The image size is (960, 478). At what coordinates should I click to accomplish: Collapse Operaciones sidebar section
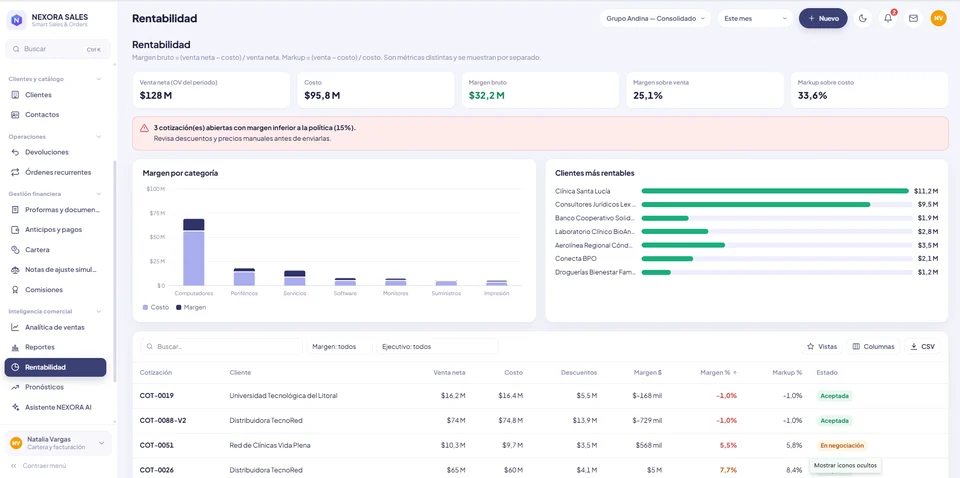(99, 136)
